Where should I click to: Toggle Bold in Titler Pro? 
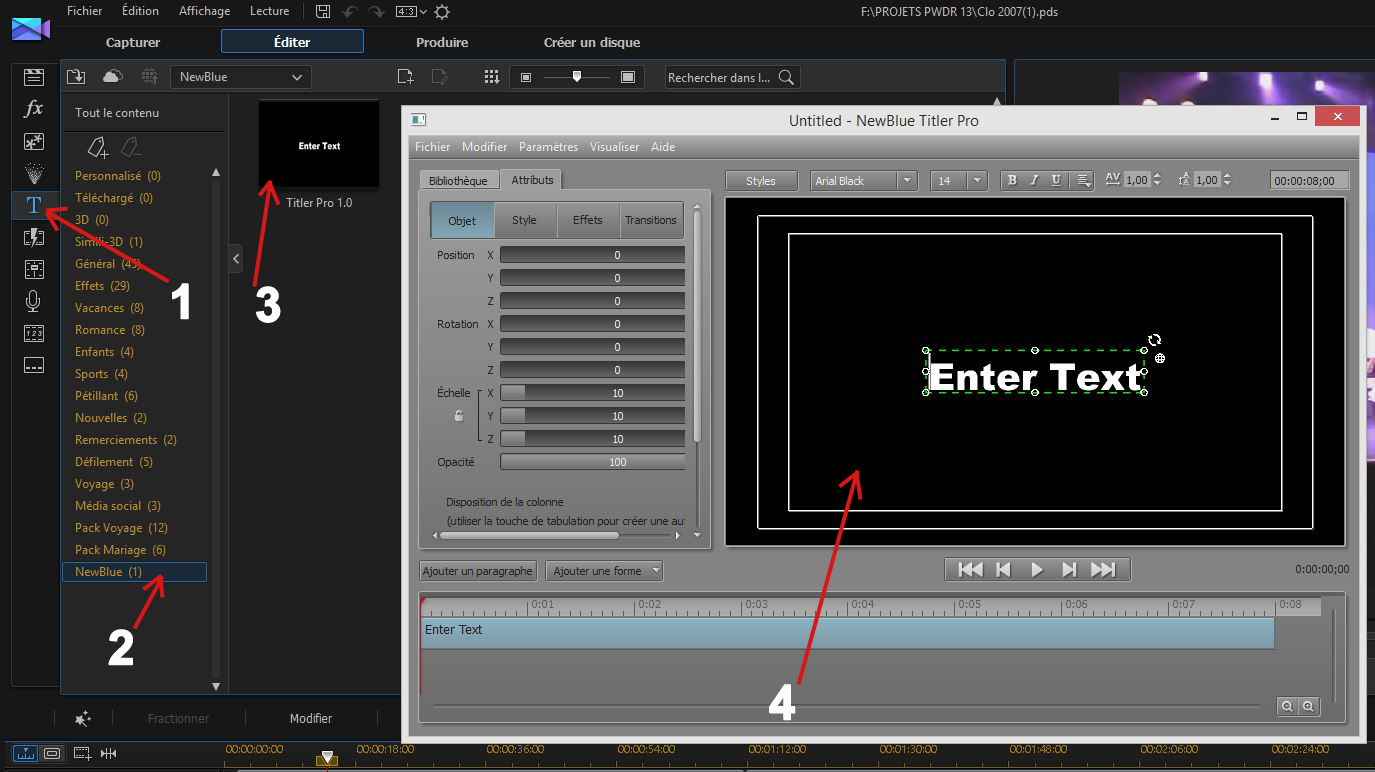tap(1012, 180)
